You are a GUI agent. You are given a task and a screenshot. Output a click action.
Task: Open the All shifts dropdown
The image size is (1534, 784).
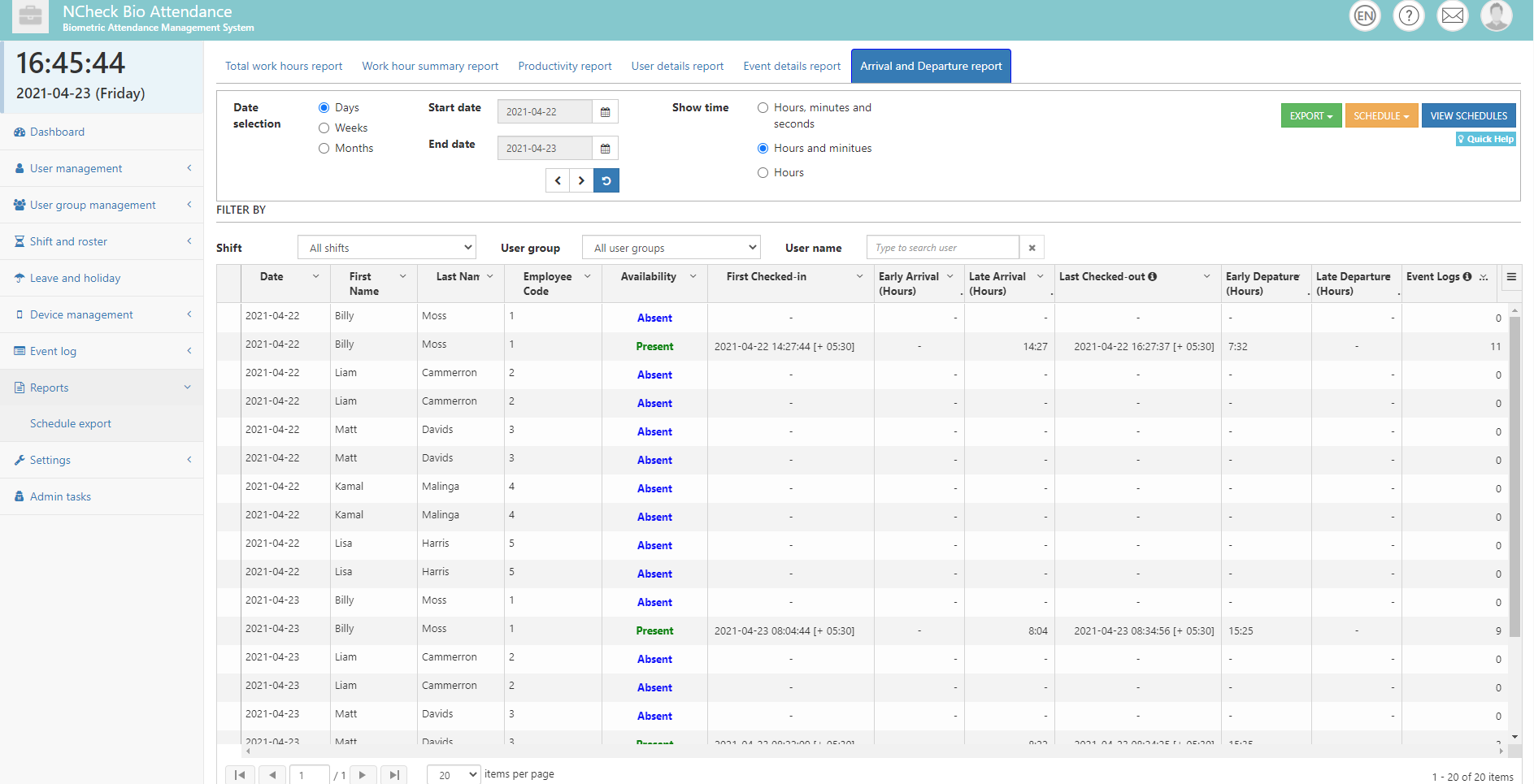[387, 248]
